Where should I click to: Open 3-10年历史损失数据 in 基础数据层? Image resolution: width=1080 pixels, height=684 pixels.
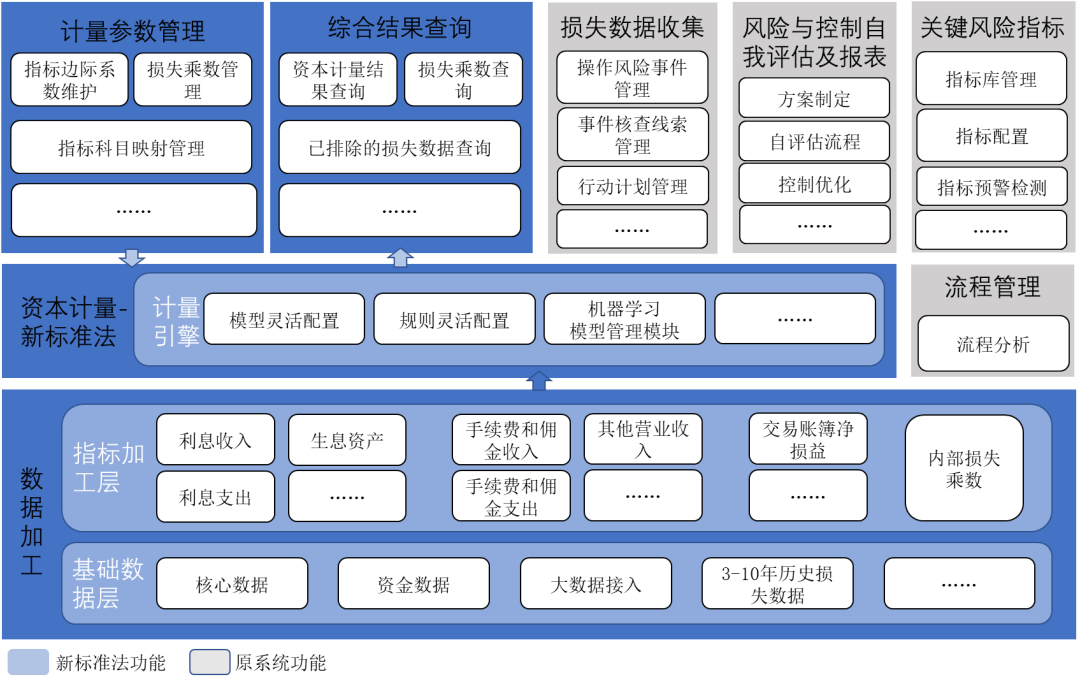[777, 584]
